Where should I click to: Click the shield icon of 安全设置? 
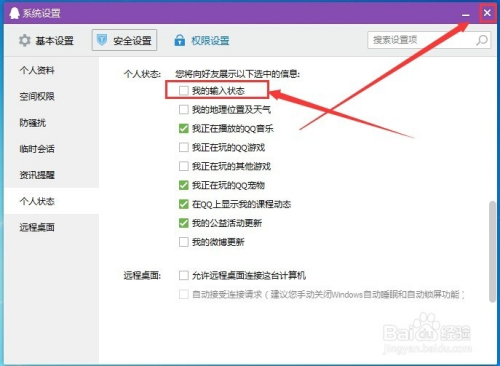tap(102, 40)
